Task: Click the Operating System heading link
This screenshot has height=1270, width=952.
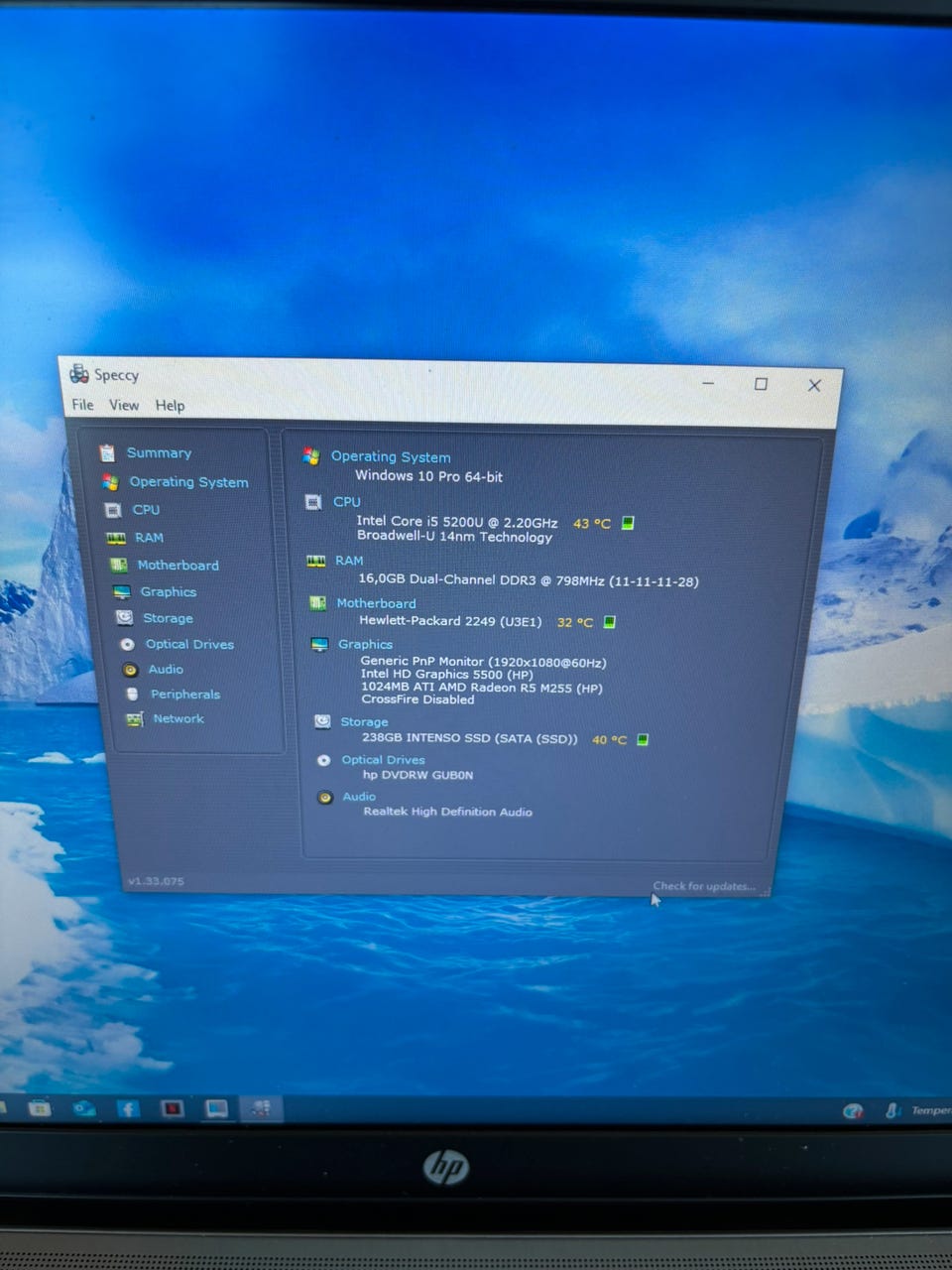Action: 391,456
